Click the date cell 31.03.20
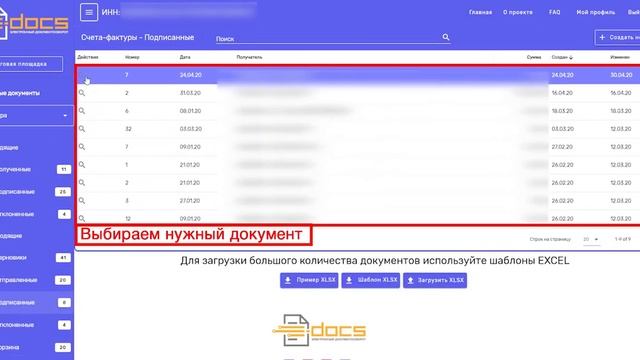640x360 pixels. [190, 93]
